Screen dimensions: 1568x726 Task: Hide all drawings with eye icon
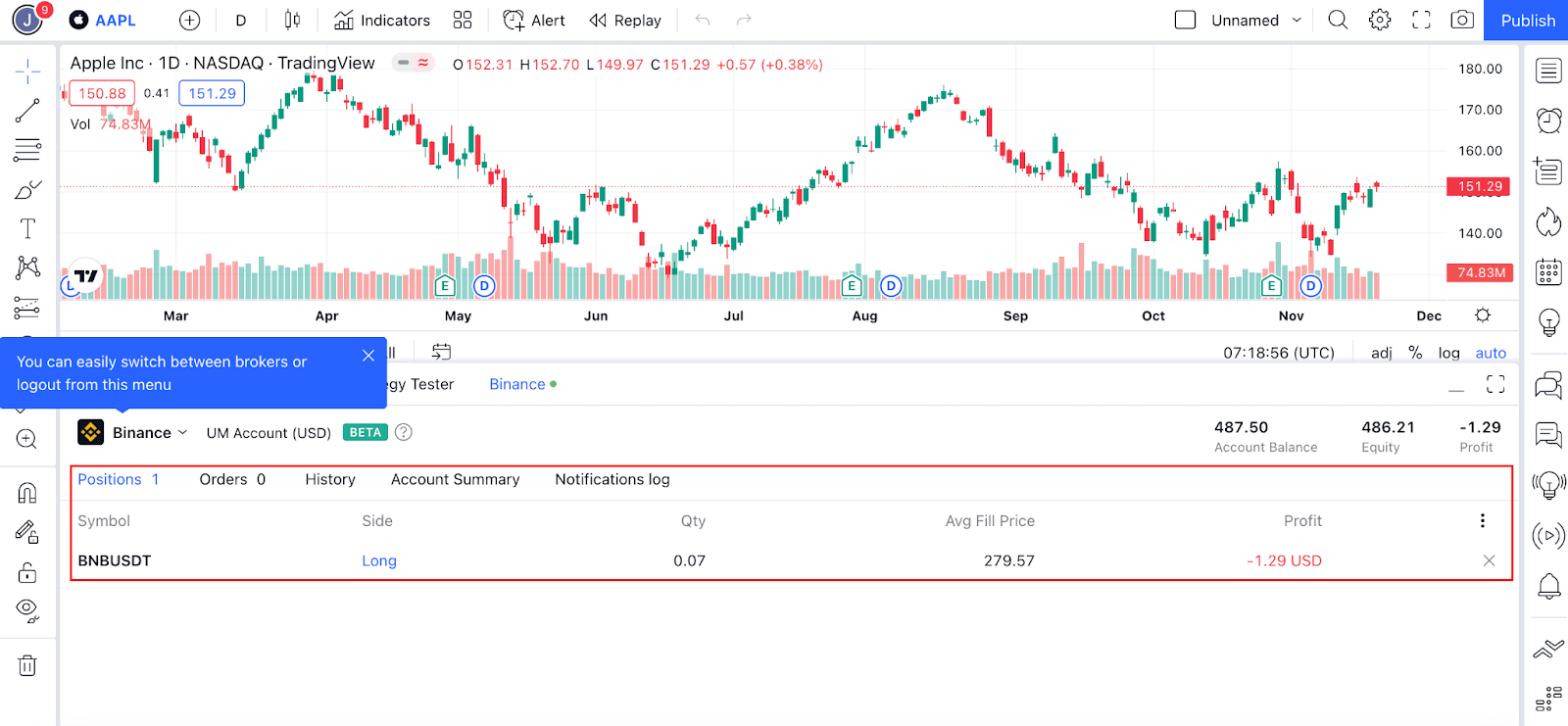pyautogui.click(x=27, y=611)
